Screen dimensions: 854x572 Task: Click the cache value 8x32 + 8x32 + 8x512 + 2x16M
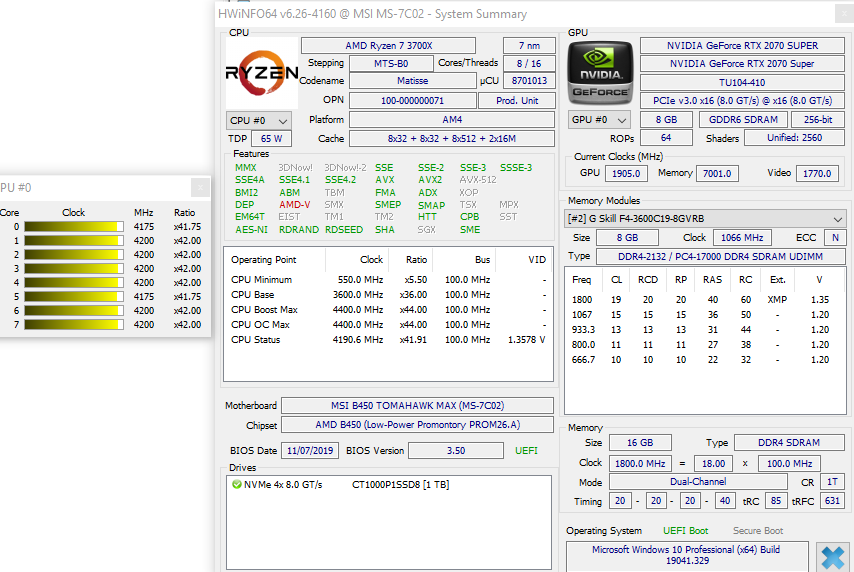(x=452, y=138)
